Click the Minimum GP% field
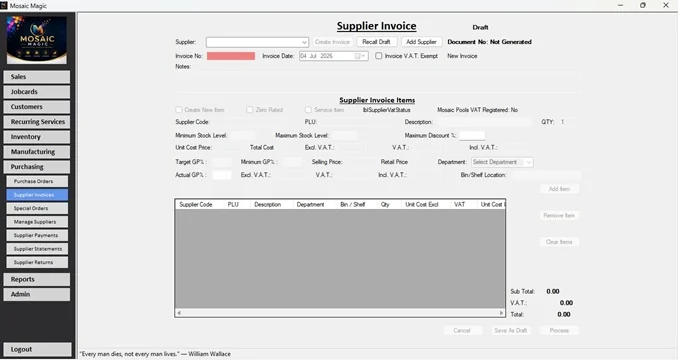Image resolution: width=678 pixels, height=360 pixels. coord(292,162)
